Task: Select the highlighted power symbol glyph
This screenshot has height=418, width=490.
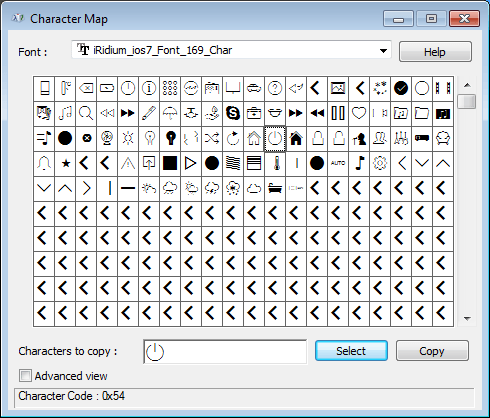Action: (x=275, y=138)
